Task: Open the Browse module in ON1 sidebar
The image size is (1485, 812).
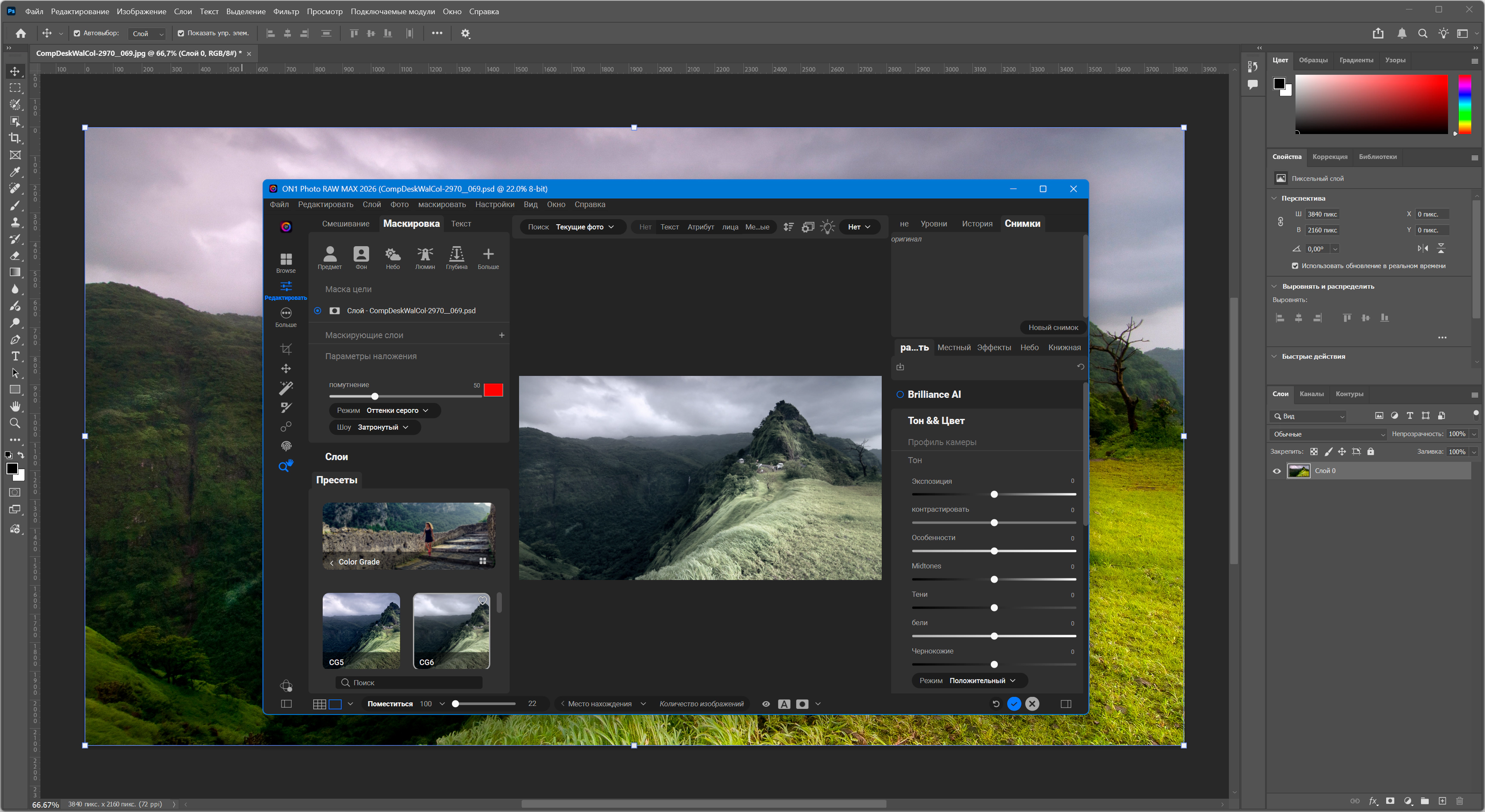Action: click(x=285, y=261)
